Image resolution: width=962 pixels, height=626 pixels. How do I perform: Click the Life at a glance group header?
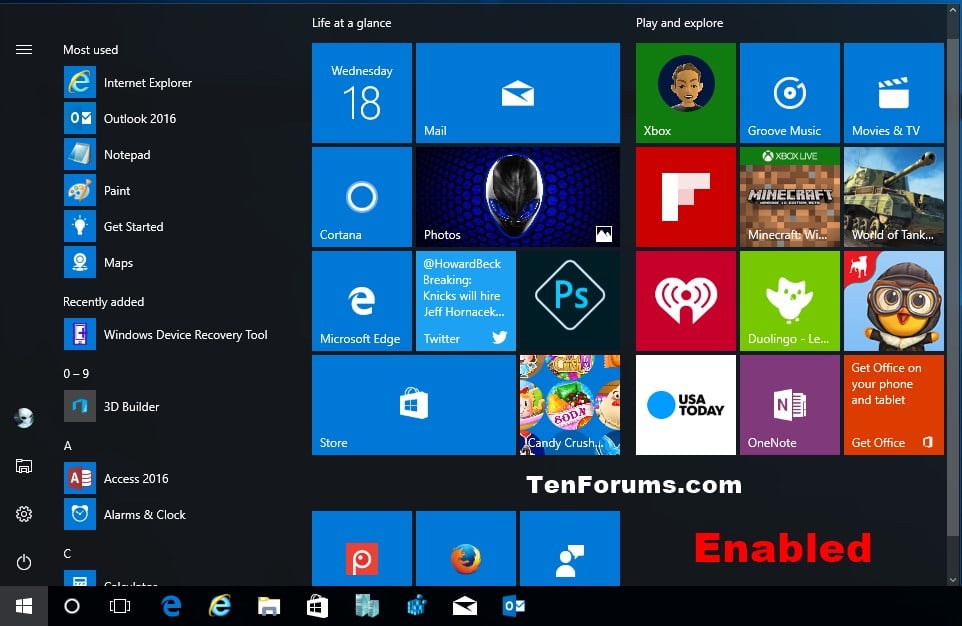[352, 23]
